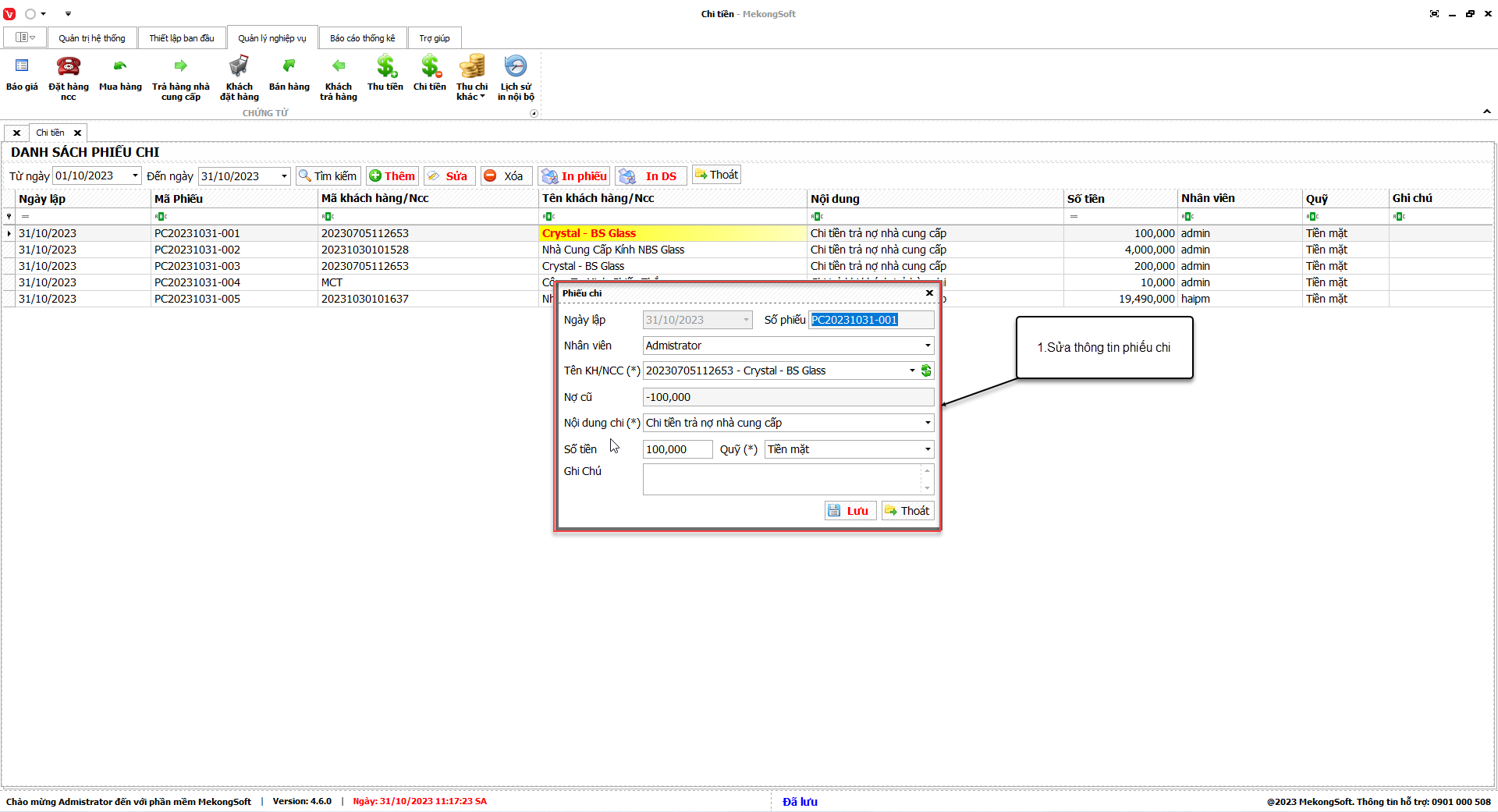Open the Nhân viên dropdown in dialog
This screenshot has height=812, width=1498.
tap(928, 346)
